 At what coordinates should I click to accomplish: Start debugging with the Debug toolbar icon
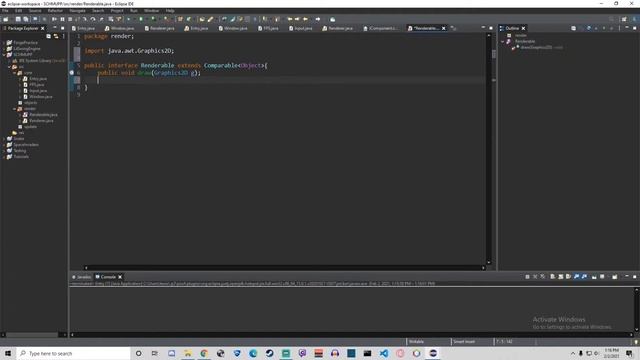[129, 19]
